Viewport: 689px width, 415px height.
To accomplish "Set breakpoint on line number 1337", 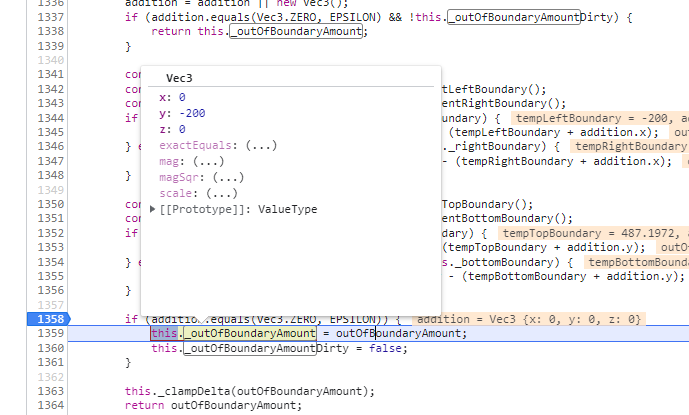I will coord(51,17).
